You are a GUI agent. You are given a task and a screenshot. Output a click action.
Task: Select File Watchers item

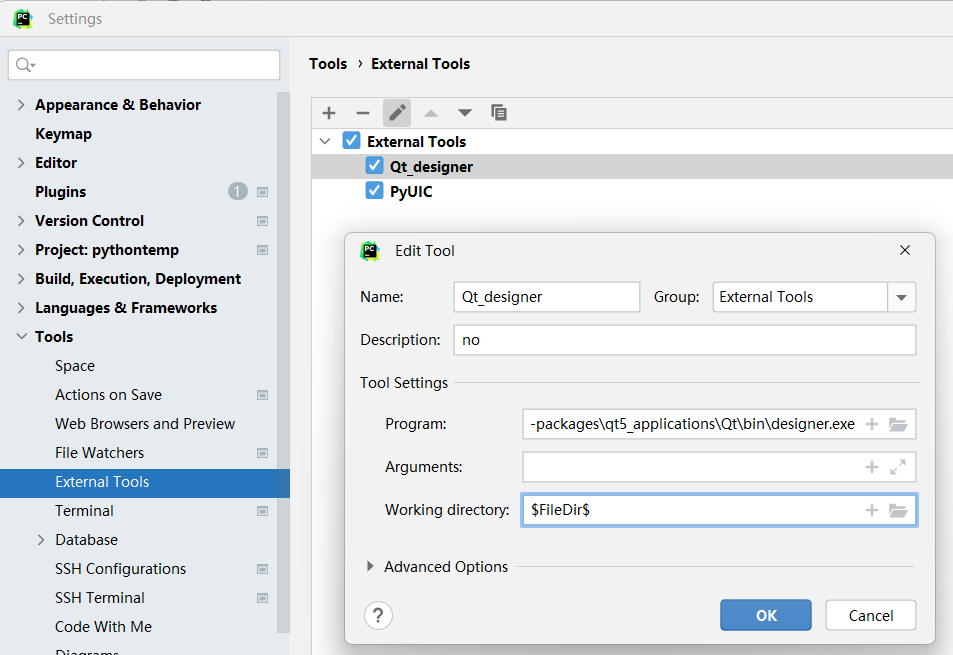(100, 453)
